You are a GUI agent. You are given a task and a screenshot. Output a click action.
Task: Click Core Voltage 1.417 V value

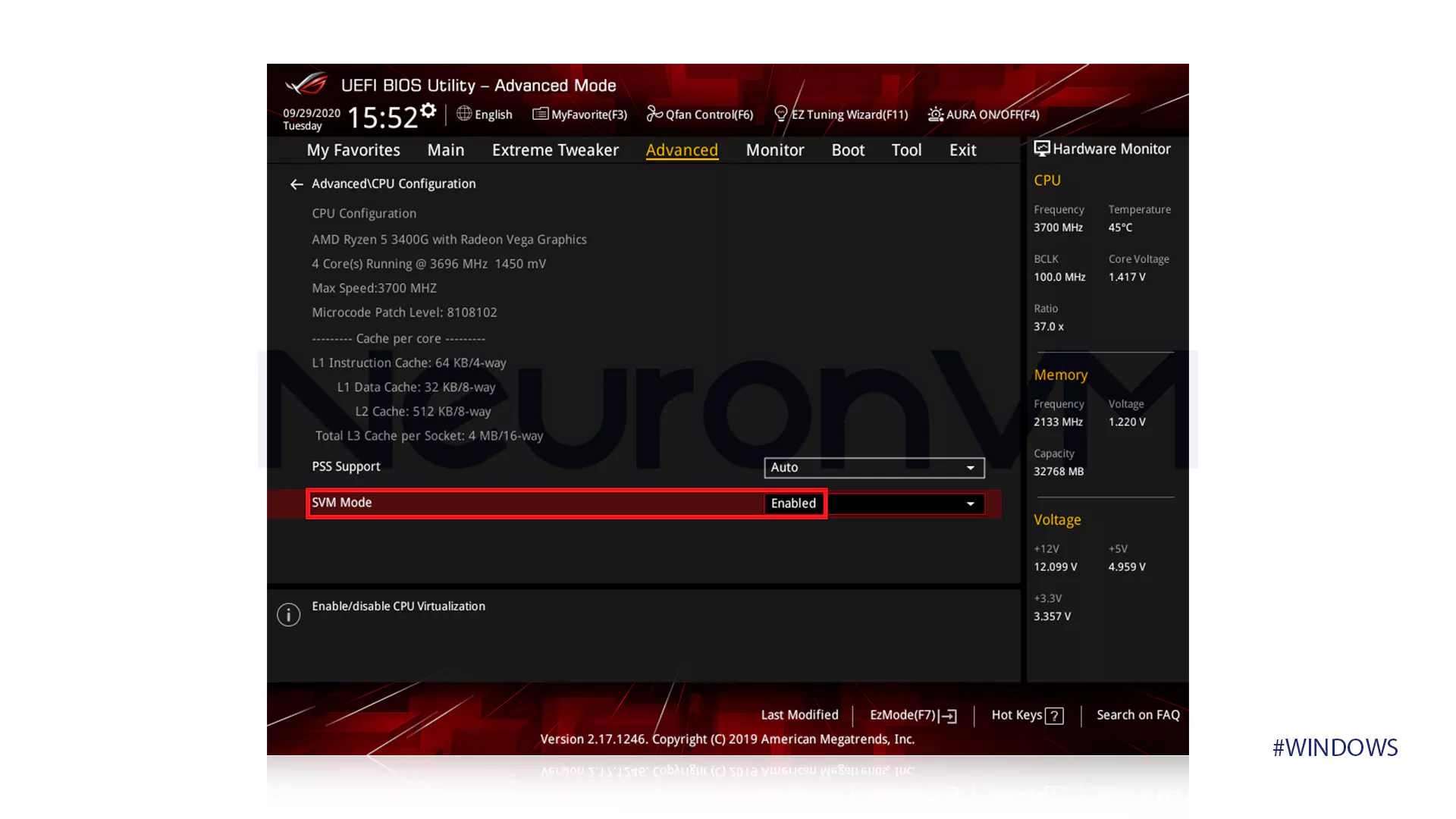pos(1127,277)
